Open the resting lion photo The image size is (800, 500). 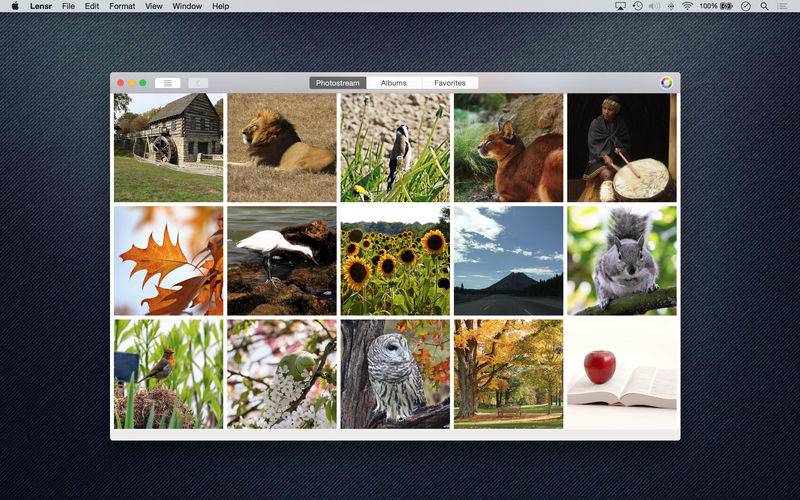point(282,147)
